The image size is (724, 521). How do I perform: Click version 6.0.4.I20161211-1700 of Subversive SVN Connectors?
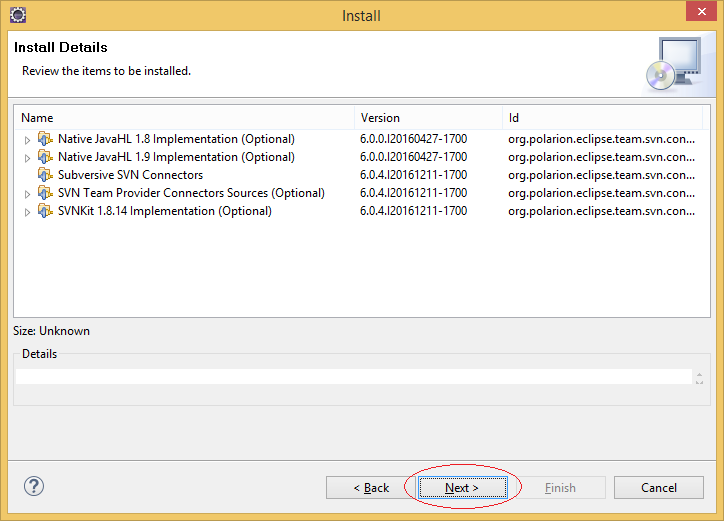[413, 175]
